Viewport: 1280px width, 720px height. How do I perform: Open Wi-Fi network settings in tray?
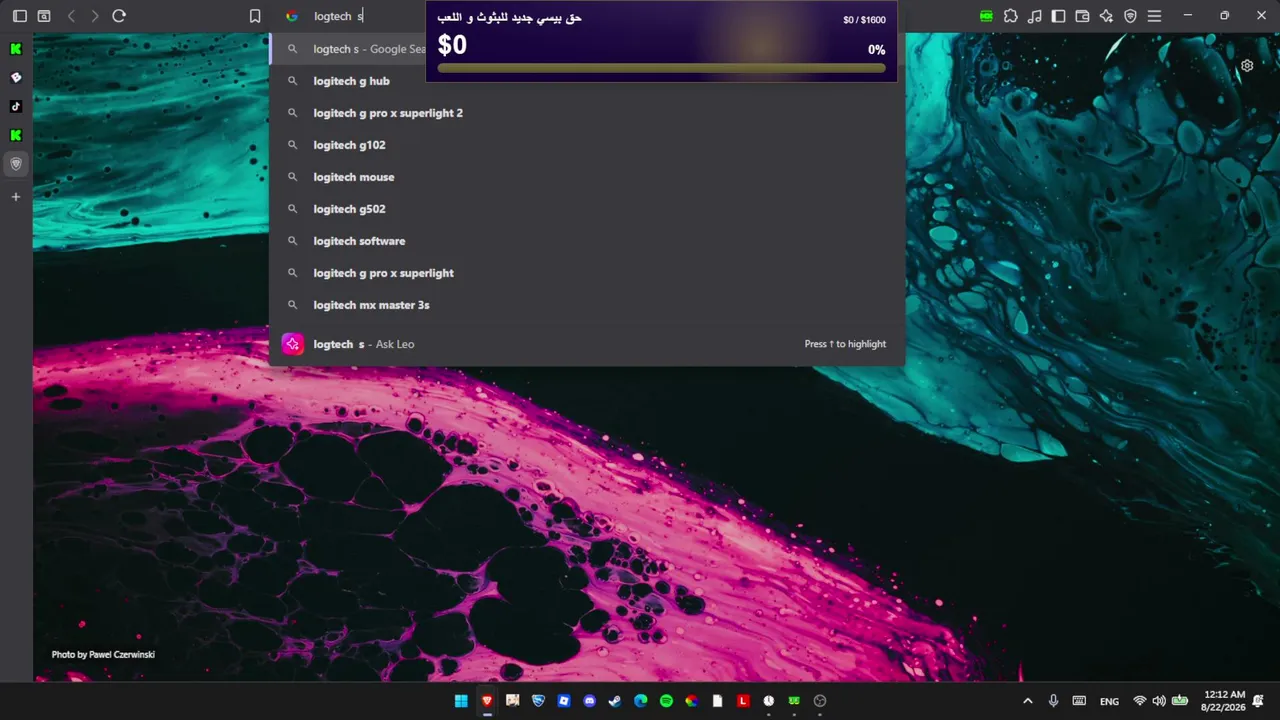pos(1139,701)
